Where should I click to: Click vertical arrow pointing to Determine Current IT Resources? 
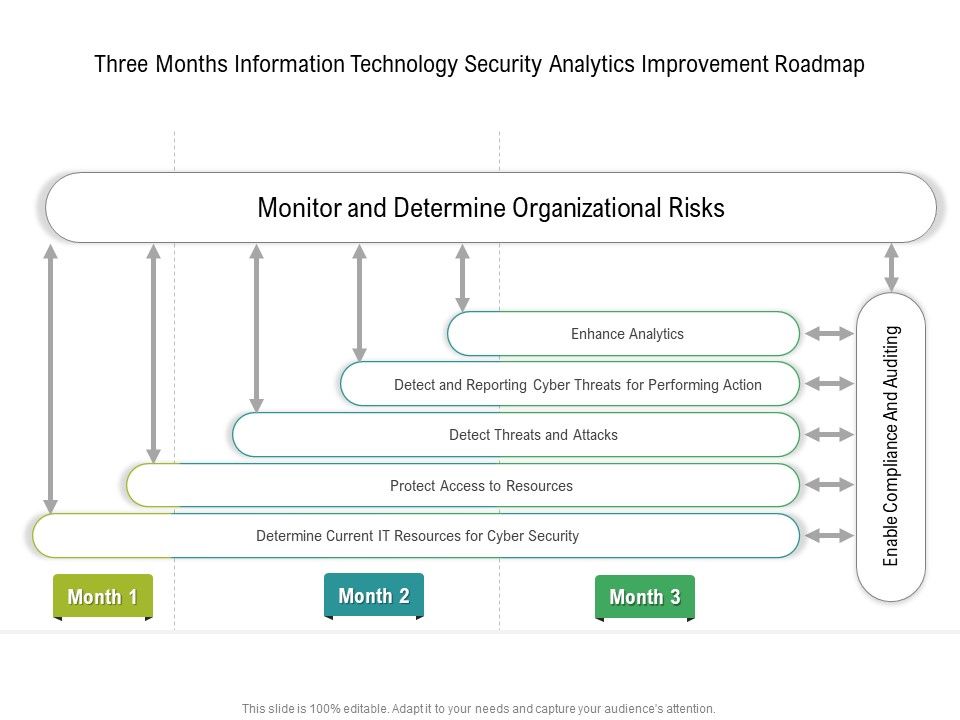51,378
